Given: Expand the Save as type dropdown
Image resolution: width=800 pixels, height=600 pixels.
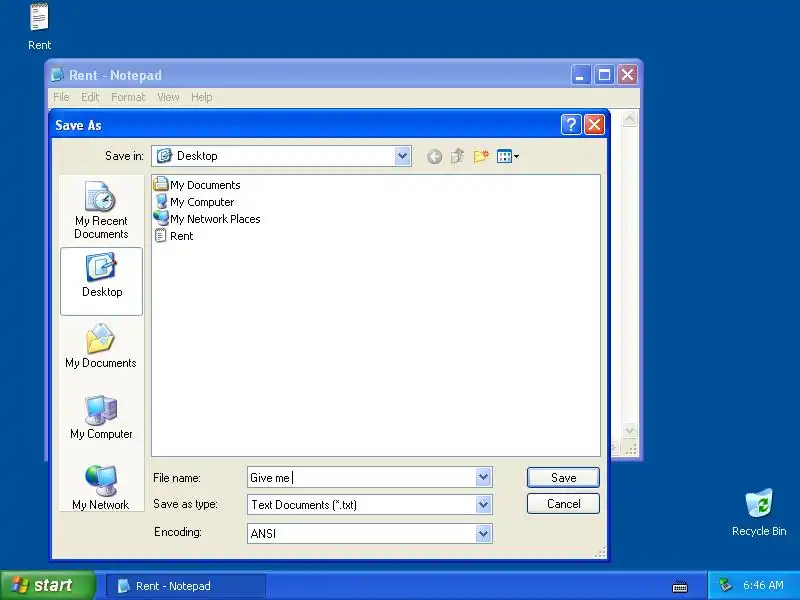Looking at the screenshot, I should click(483, 505).
